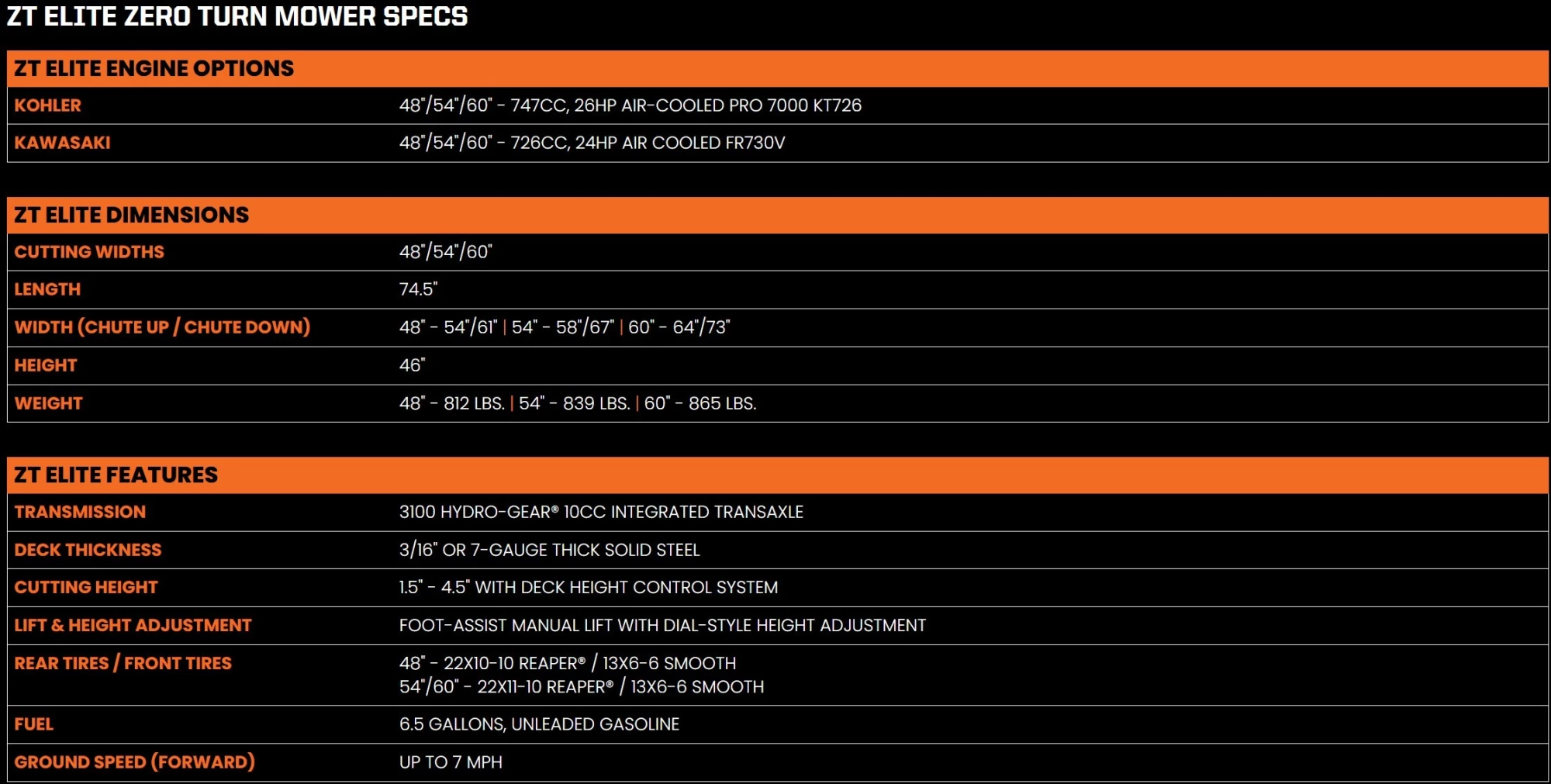This screenshot has height=784, width=1551.
Task: Select the HEIGHT label
Action: click(46, 365)
